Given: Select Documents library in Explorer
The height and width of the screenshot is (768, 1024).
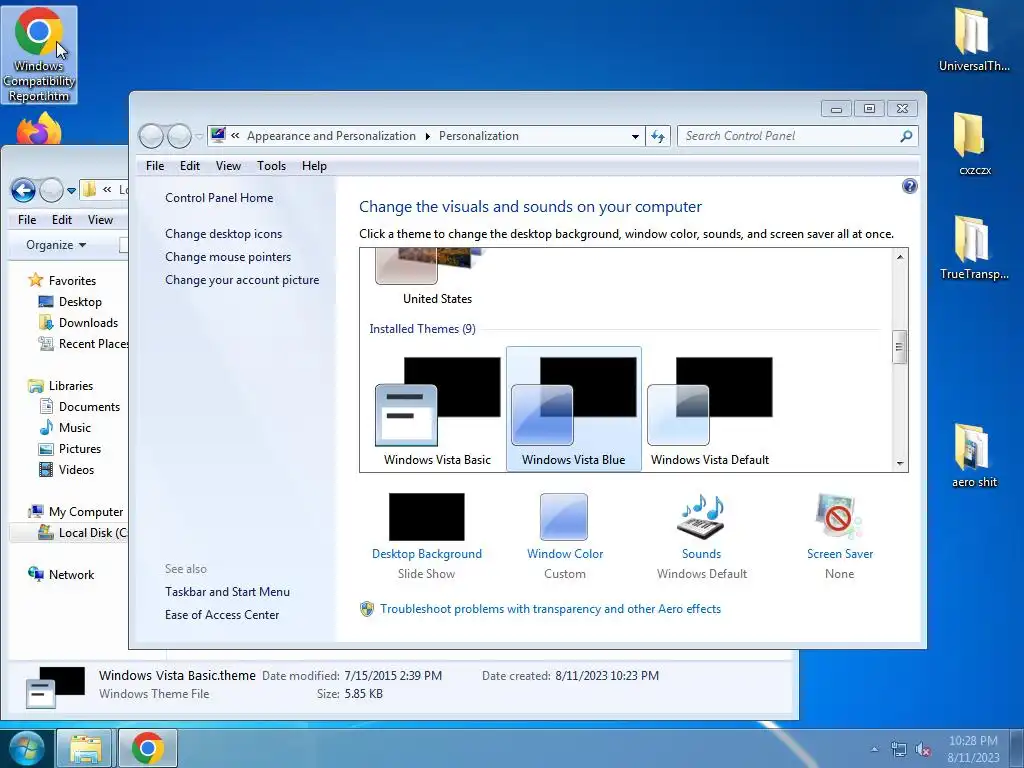Looking at the screenshot, I should click(80, 407).
